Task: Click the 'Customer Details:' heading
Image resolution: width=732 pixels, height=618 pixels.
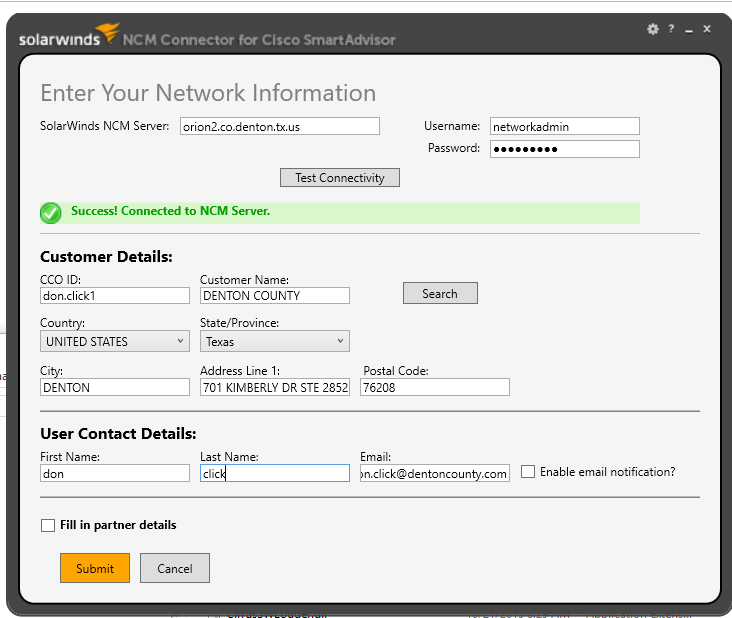Action: click(x=106, y=257)
